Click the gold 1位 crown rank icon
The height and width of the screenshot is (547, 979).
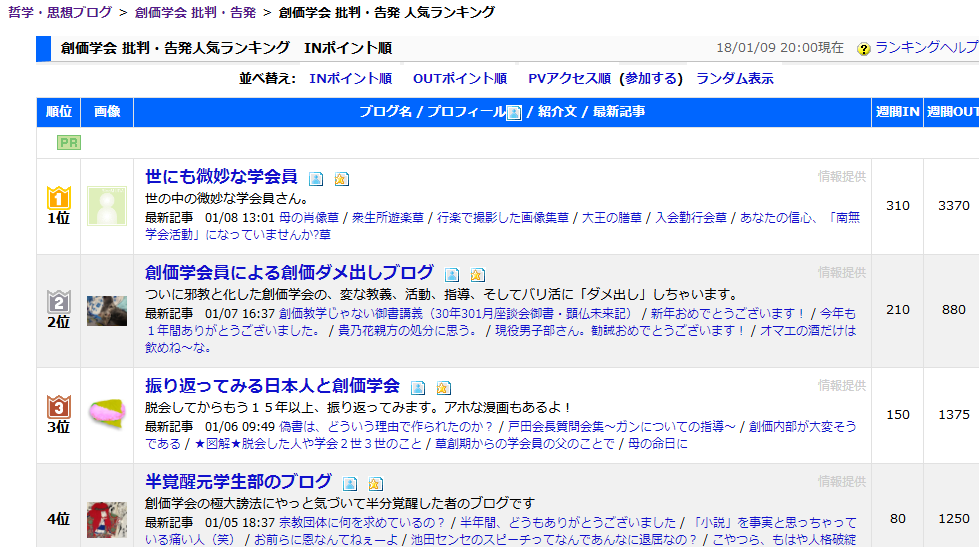(59, 198)
